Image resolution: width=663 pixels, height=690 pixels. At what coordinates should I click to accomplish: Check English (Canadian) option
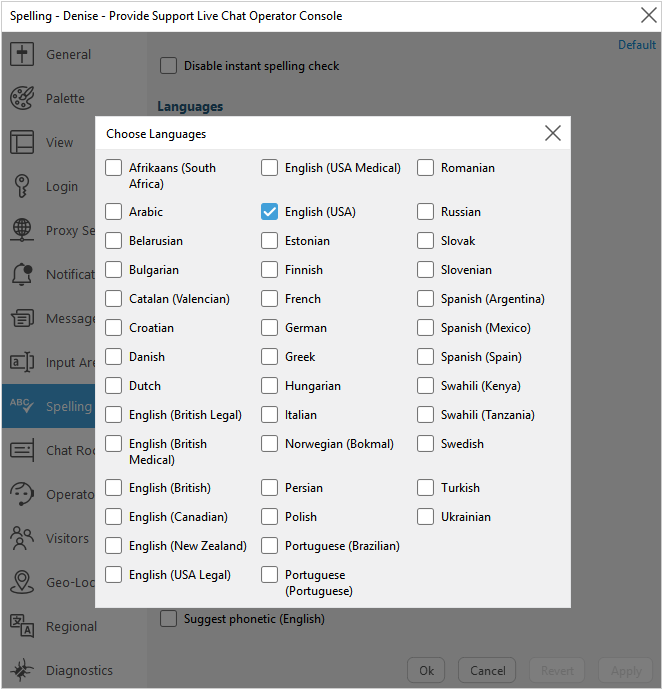point(114,517)
